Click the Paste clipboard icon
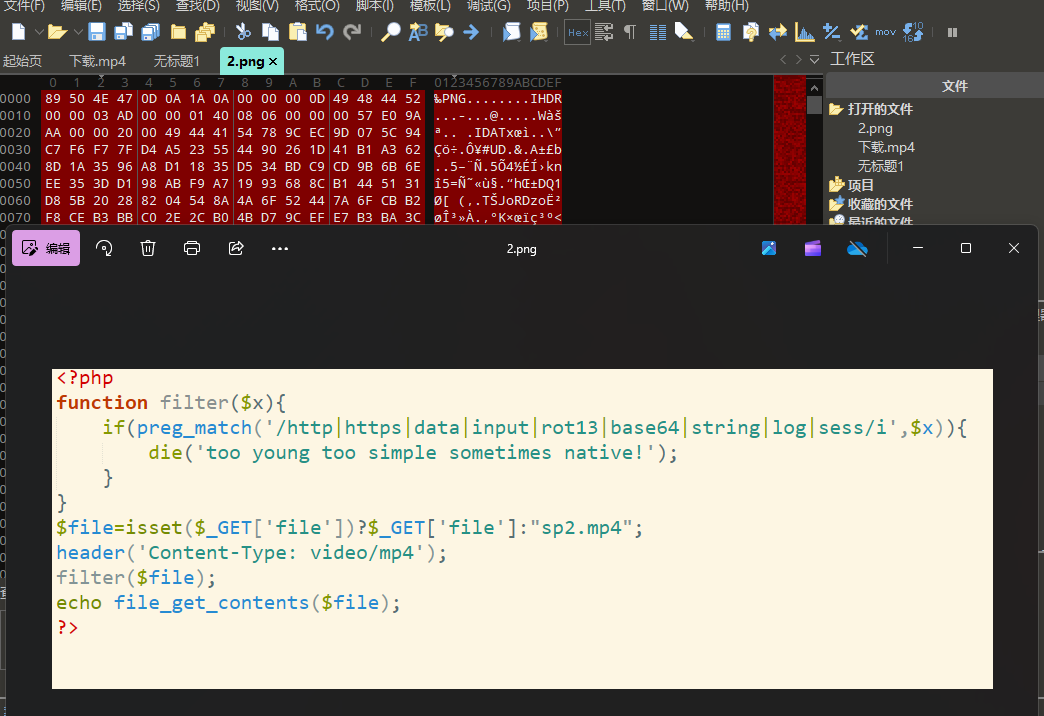This screenshot has height=716, width=1044. pyautogui.click(x=298, y=31)
